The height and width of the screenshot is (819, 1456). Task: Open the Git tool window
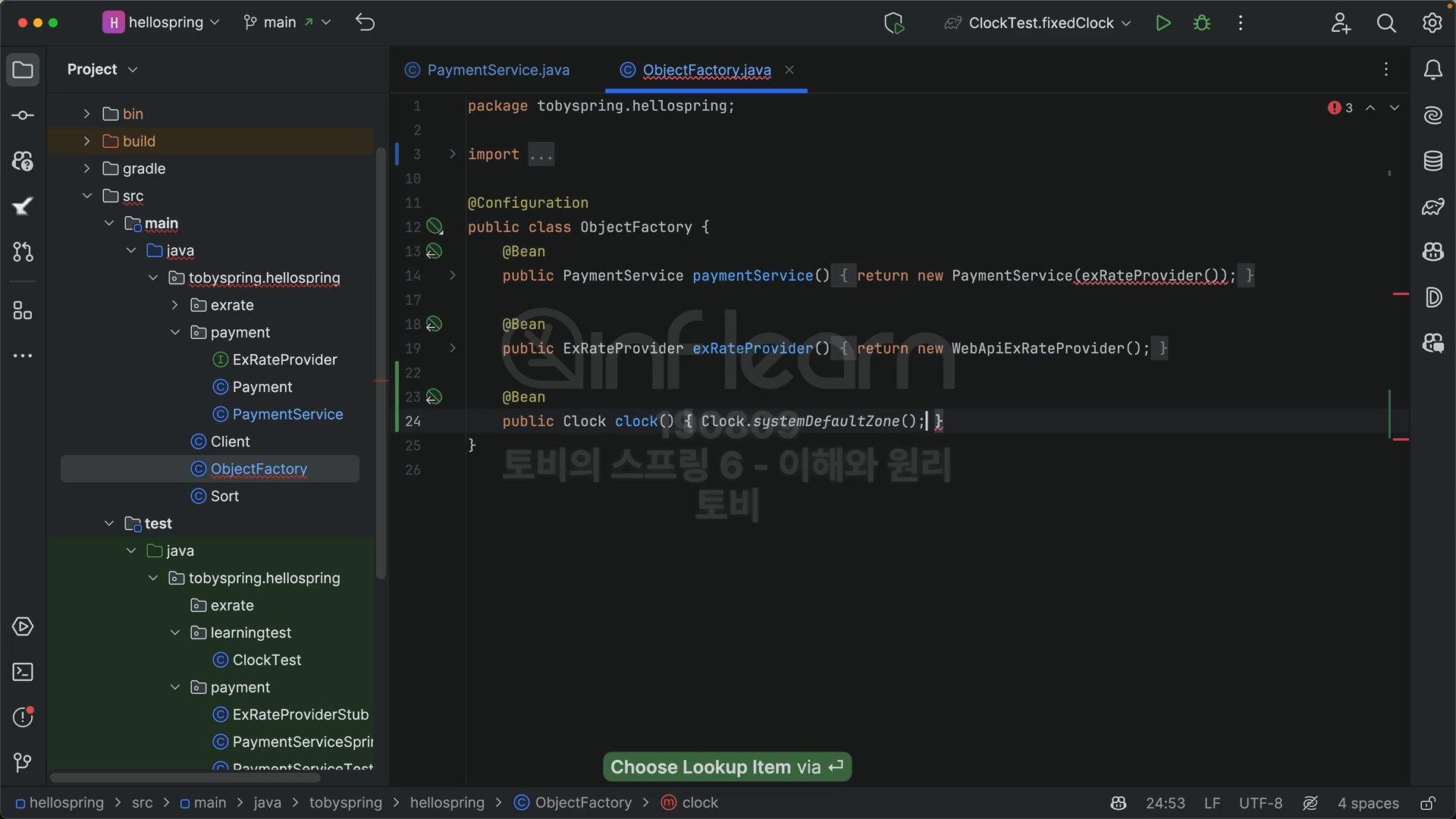23,762
